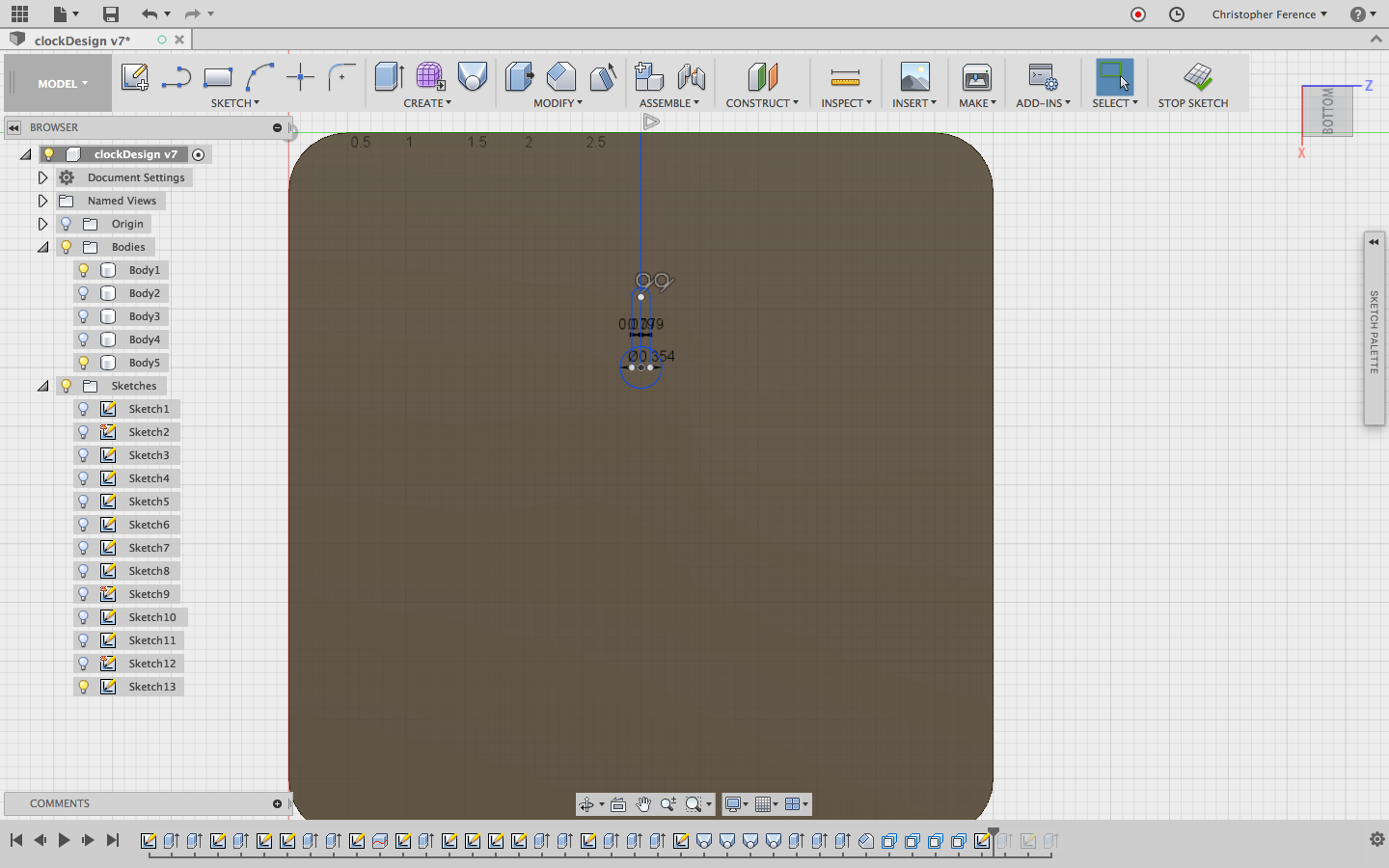Choose the Rectangle sketch tool
1389x868 pixels.
coord(218,77)
